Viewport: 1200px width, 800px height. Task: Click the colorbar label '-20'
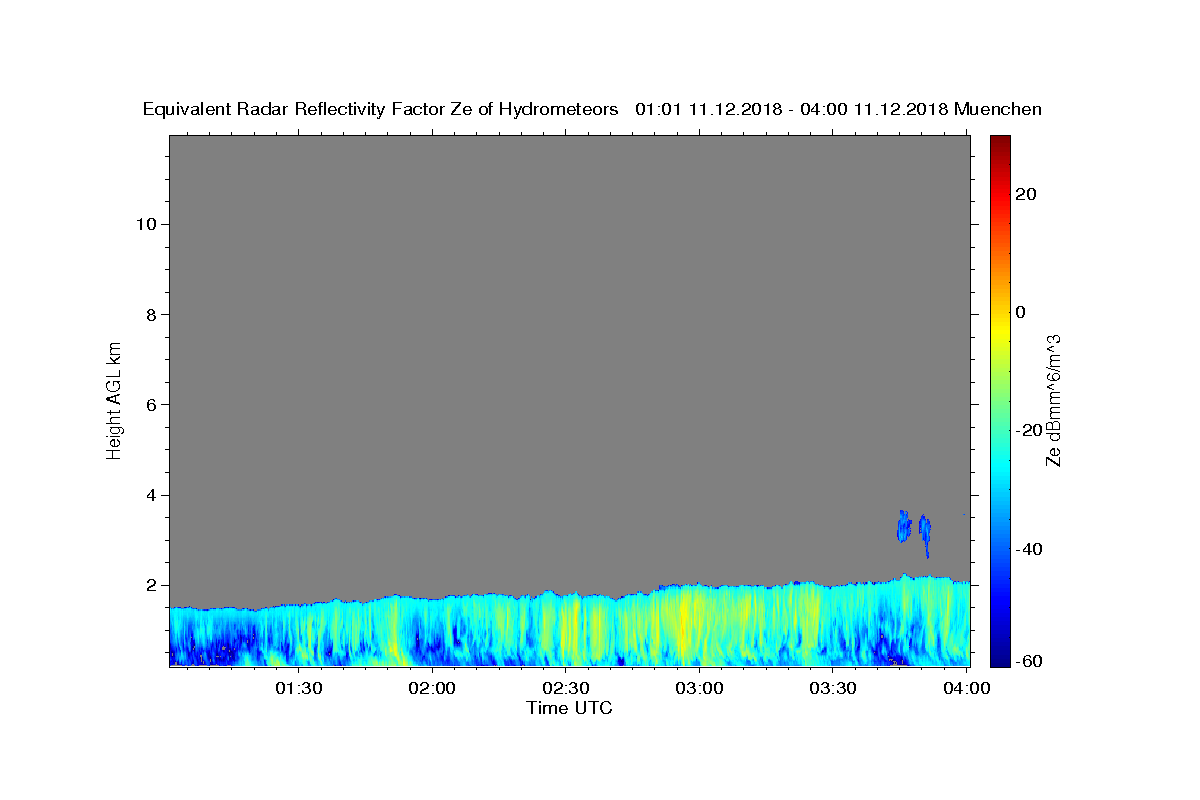(1029, 430)
